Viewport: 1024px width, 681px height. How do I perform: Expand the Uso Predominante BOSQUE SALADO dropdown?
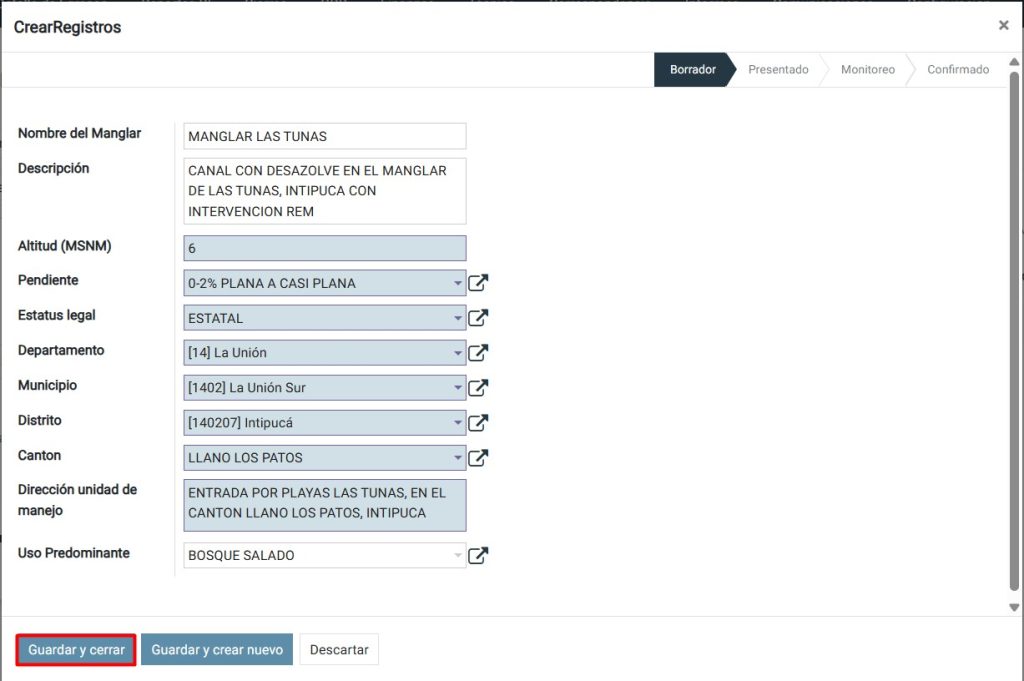coord(458,556)
